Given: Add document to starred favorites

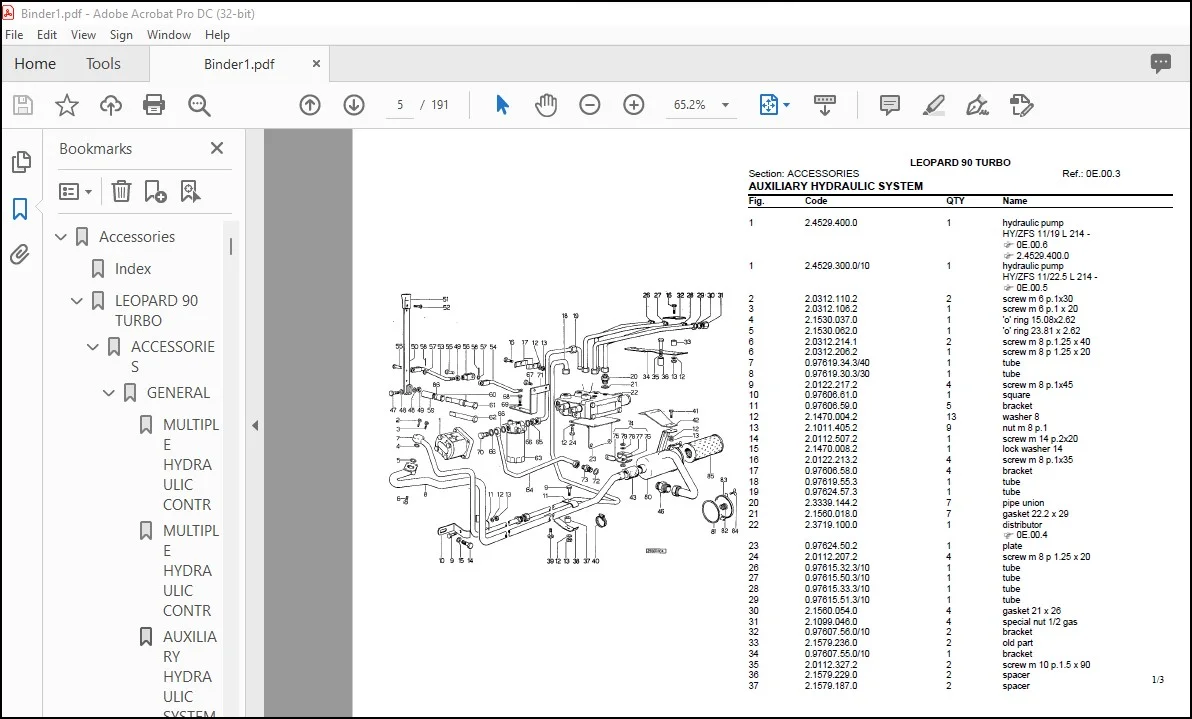Looking at the screenshot, I should pyautogui.click(x=67, y=105).
